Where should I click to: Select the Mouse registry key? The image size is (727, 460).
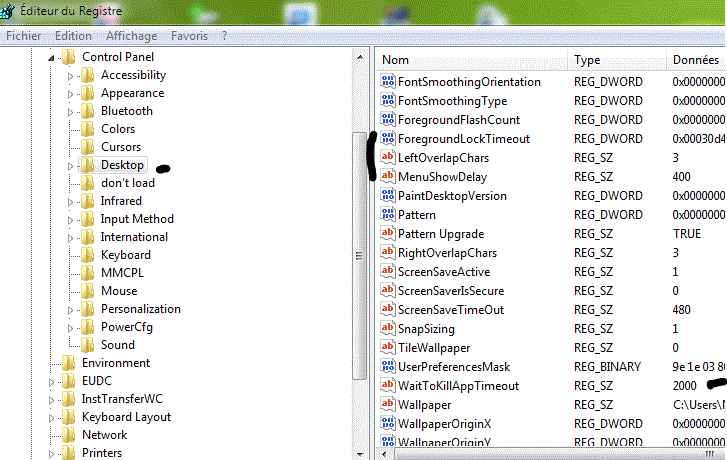[x=119, y=291]
